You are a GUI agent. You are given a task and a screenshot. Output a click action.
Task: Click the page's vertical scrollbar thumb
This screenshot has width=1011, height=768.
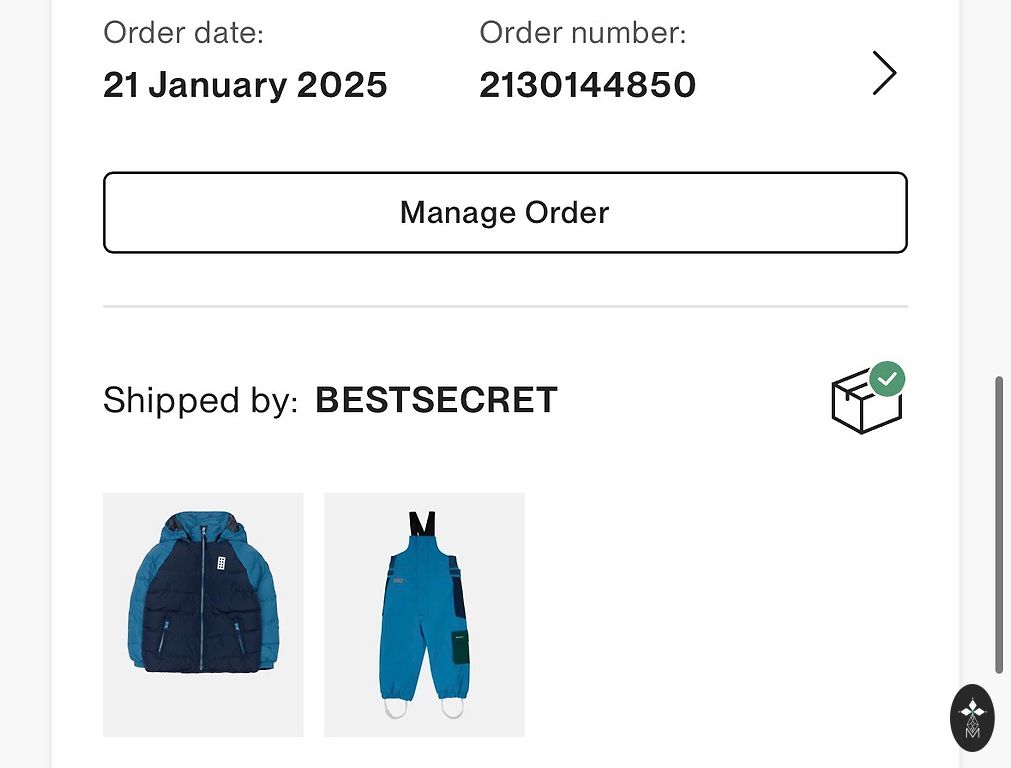[998, 525]
